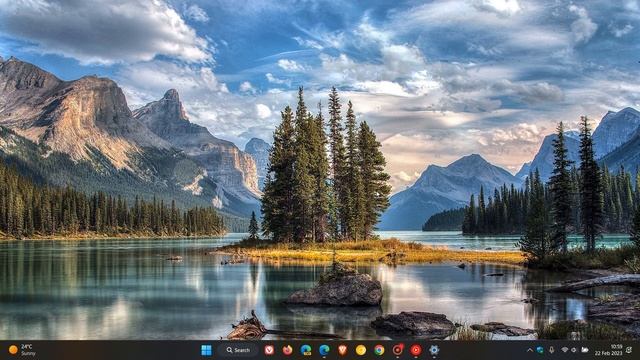640x360 pixels.
Task: Open the taskbar Search box
Action: coord(238,350)
